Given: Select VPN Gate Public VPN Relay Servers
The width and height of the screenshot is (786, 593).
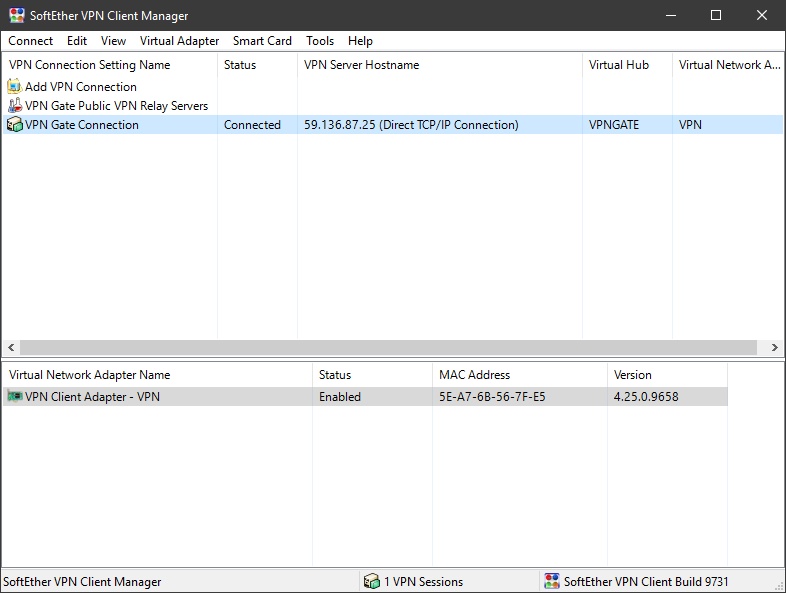Looking at the screenshot, I should tap(116, 106).
